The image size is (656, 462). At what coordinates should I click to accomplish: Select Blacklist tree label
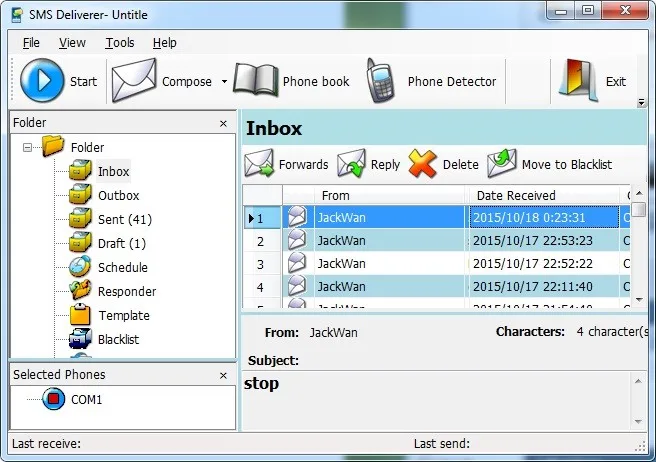[118, 339]
